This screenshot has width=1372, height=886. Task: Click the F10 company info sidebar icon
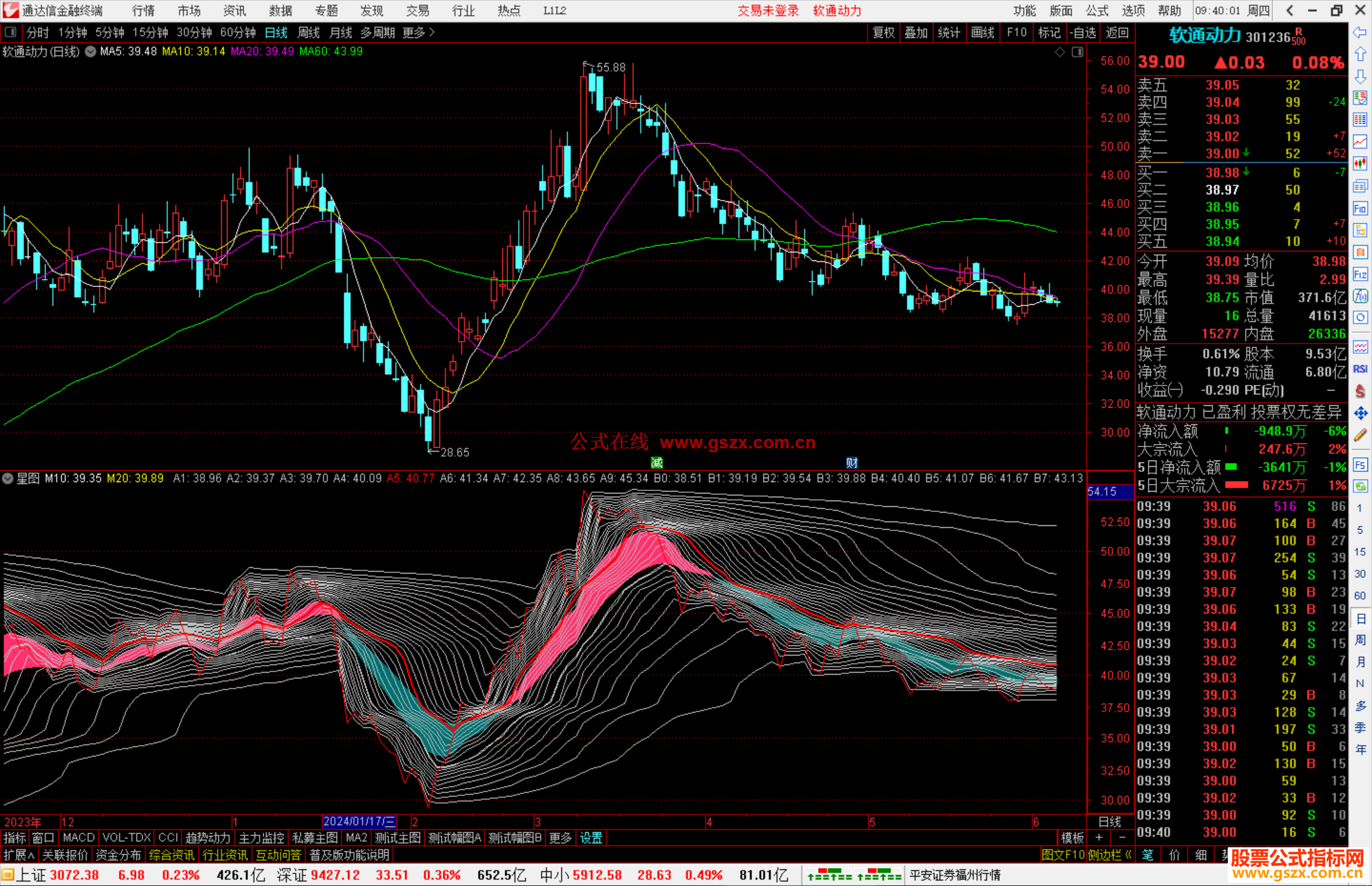click(1360, 208)
